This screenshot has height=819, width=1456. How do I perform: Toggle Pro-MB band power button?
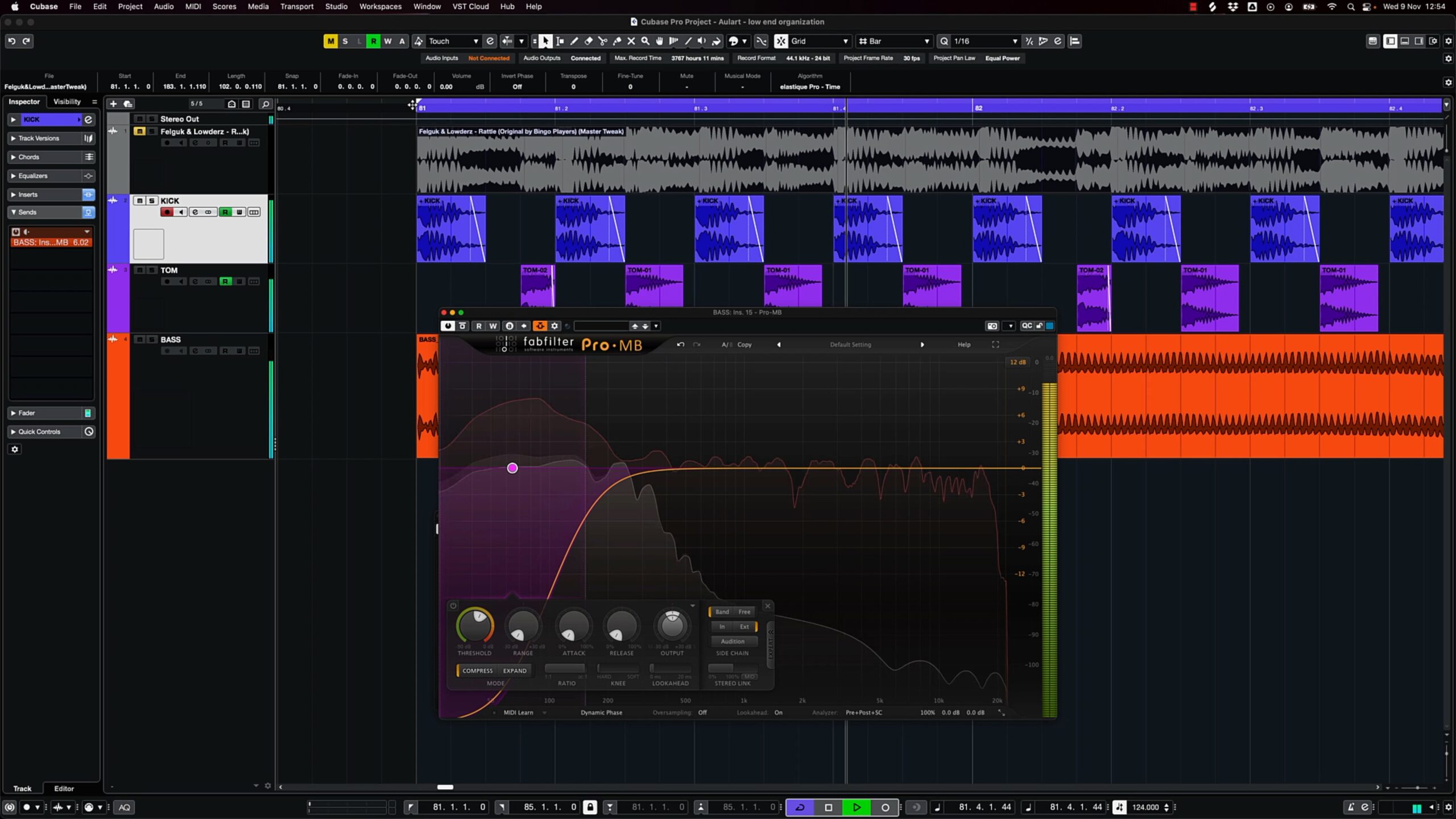pos(453,606)
